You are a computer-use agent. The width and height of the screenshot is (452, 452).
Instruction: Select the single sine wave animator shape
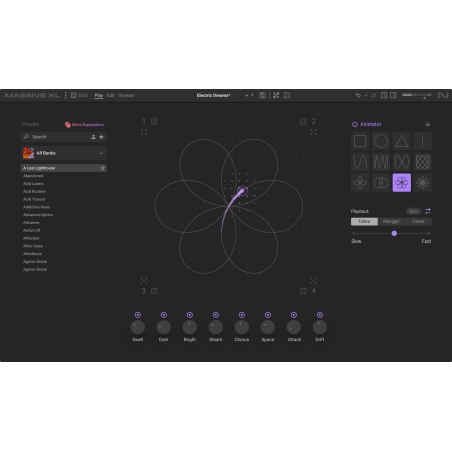coord(360,162)
